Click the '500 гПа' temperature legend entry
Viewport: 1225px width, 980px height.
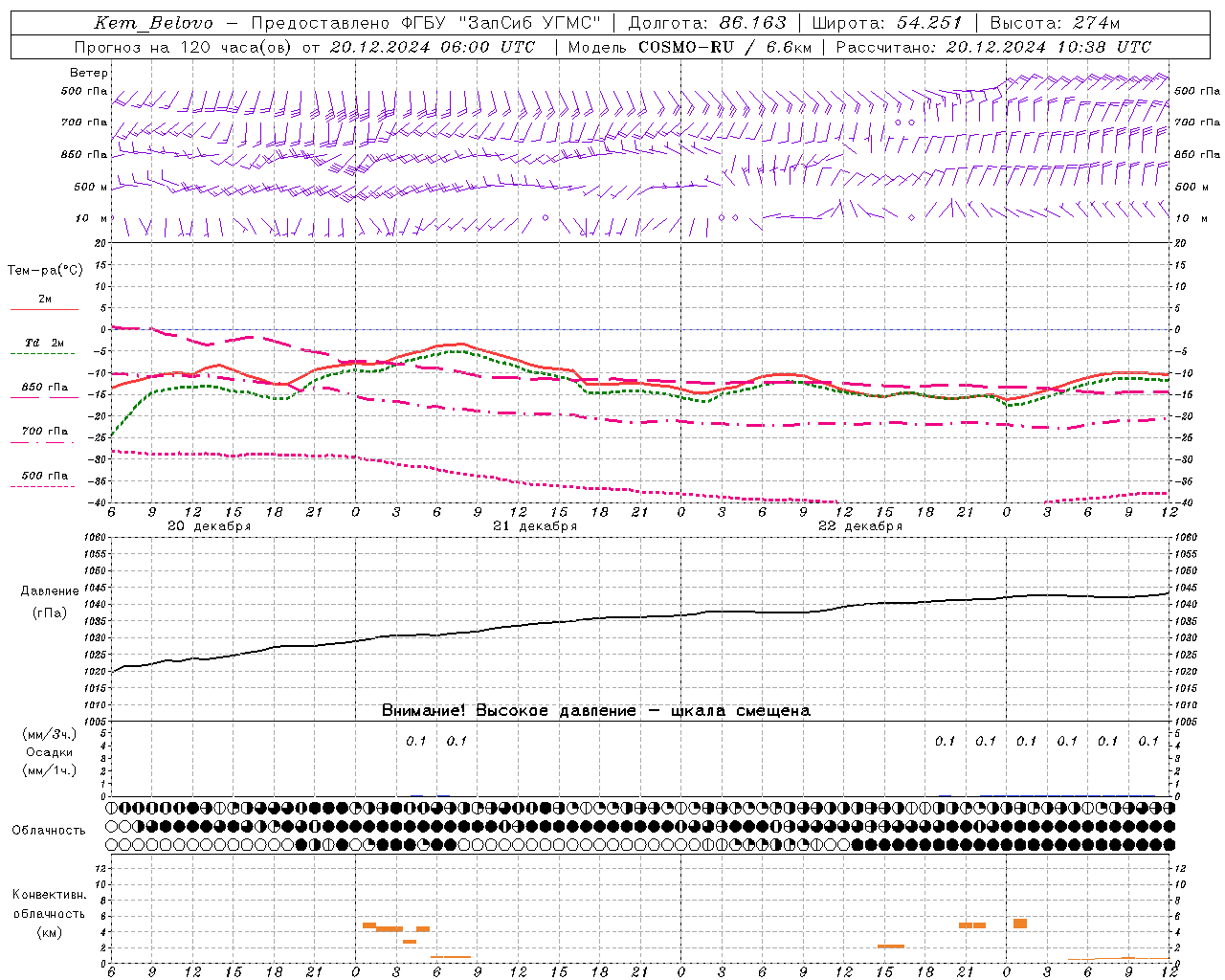[x=45, y=476]
